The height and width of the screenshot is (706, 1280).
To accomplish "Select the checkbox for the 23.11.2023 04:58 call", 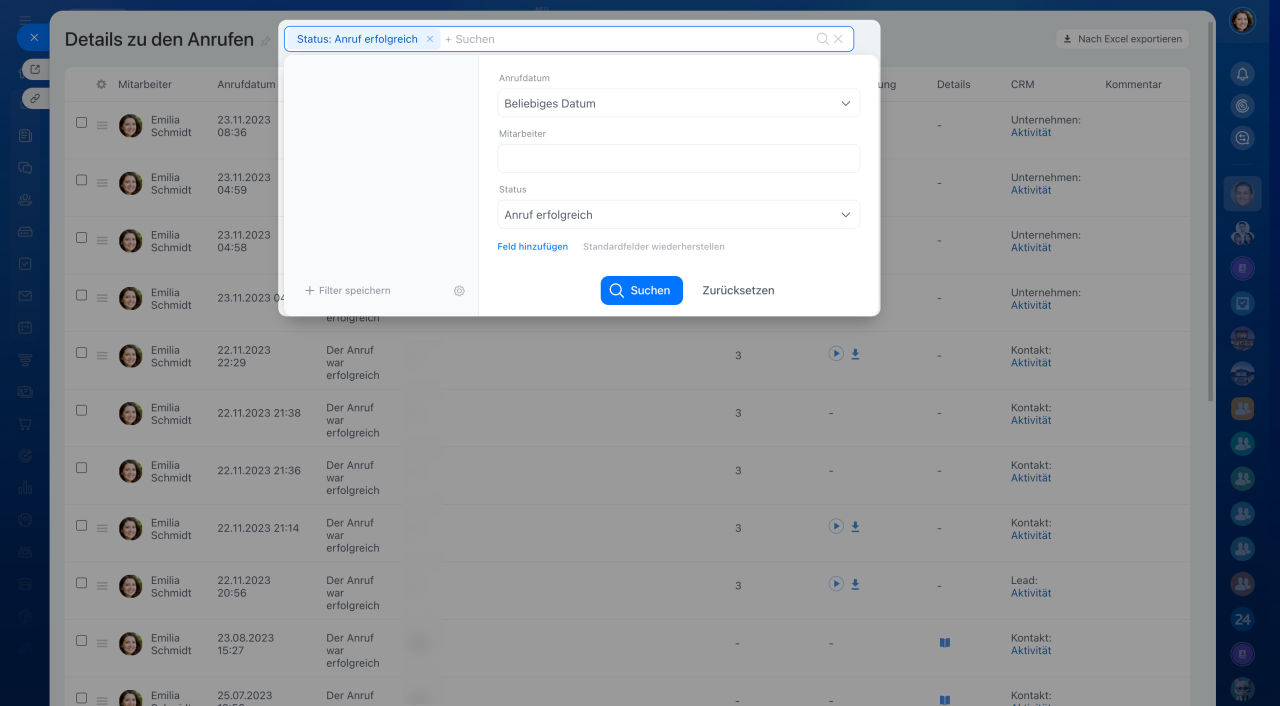I will click(82, 237).
